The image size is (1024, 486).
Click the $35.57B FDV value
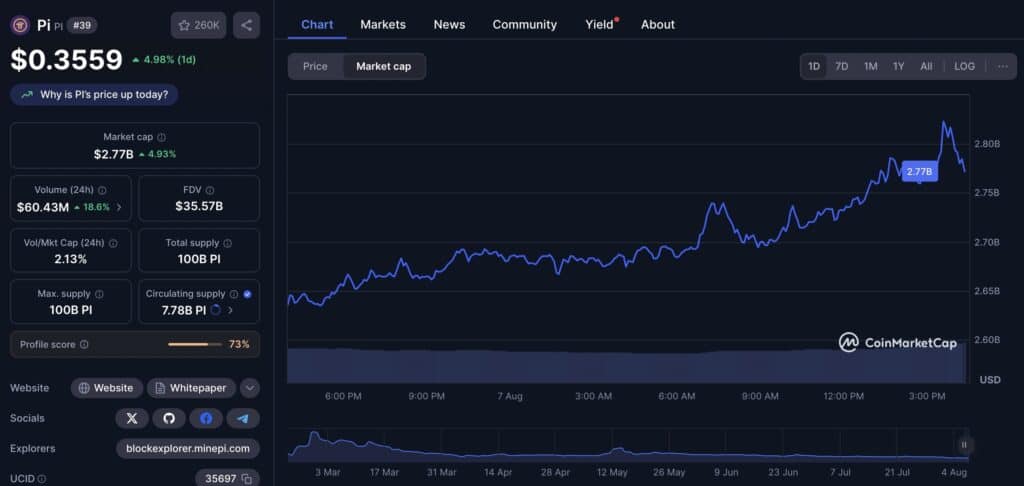coord(199,207)
